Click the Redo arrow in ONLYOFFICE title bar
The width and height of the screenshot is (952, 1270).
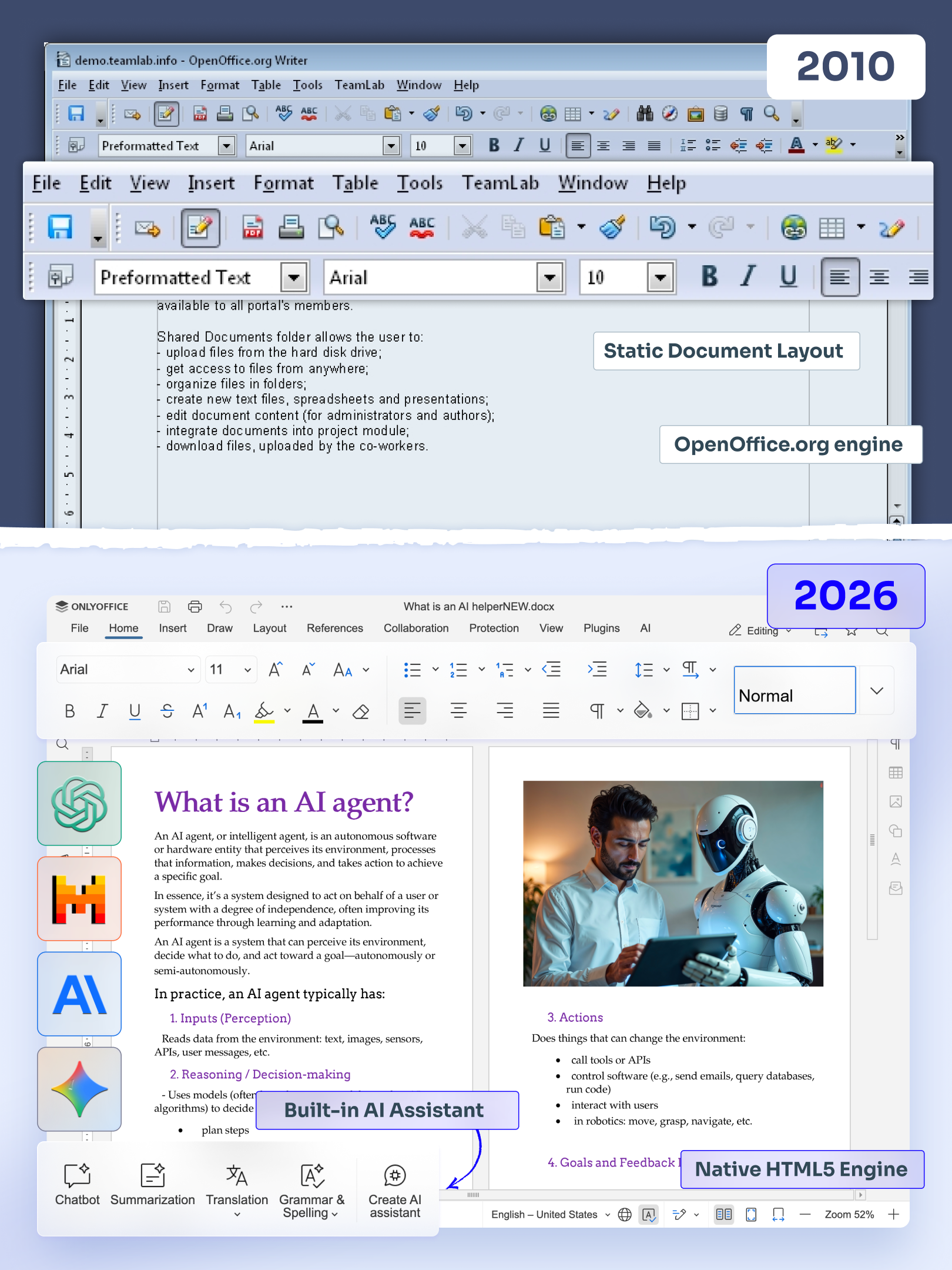pos(256,606)
